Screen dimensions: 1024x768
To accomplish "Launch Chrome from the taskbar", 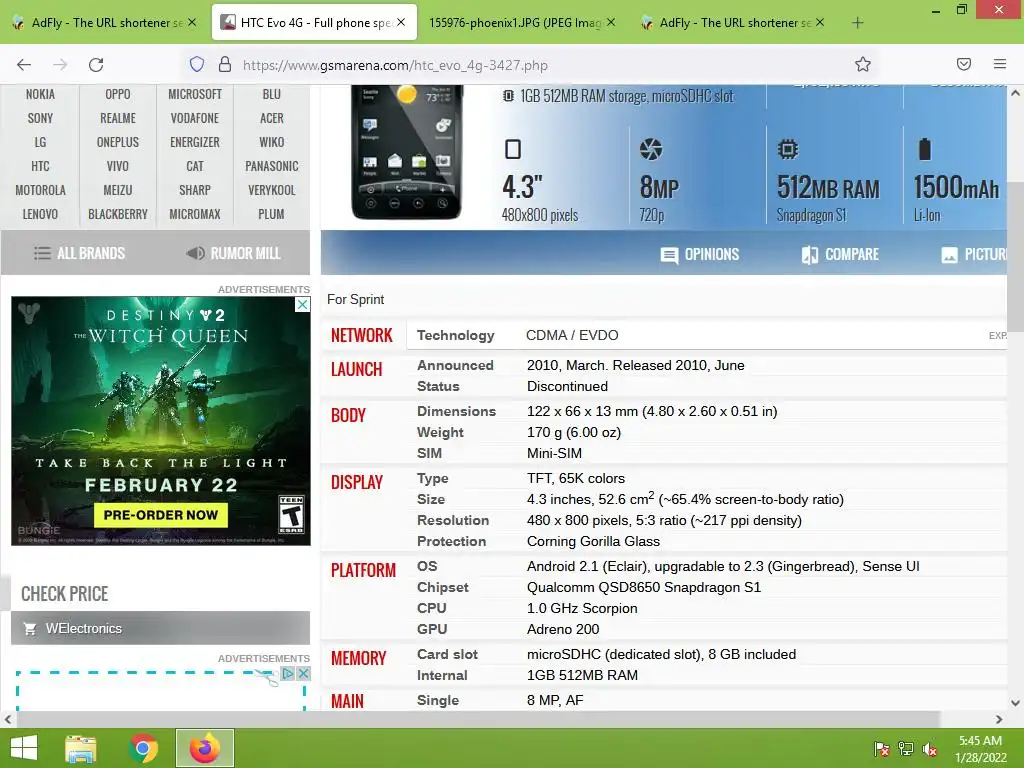I will coord(143,748).
